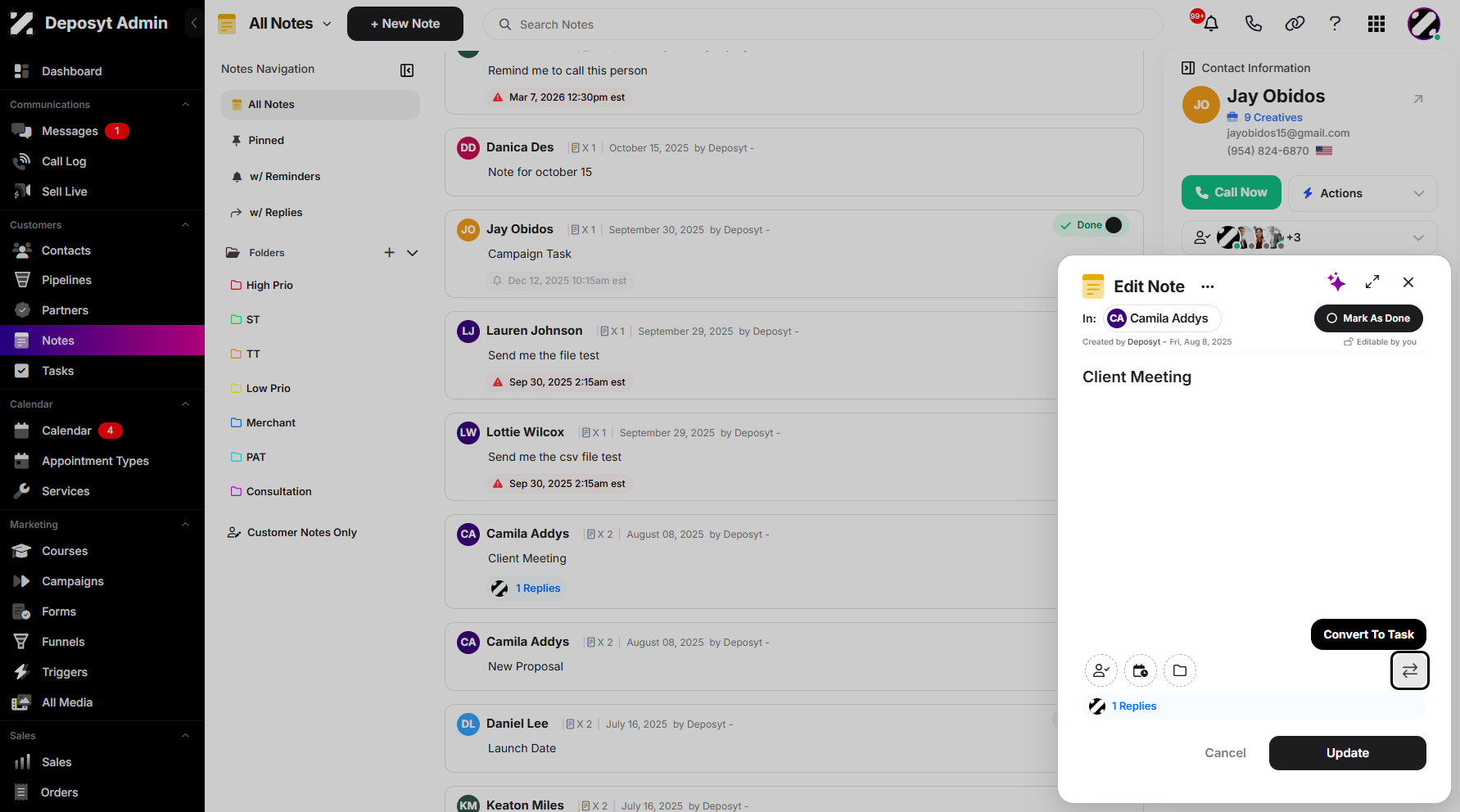This screenshot has height=812, width=1460.
Task: Collapse the Communications sidebar section
Action: tap(185, 105)
